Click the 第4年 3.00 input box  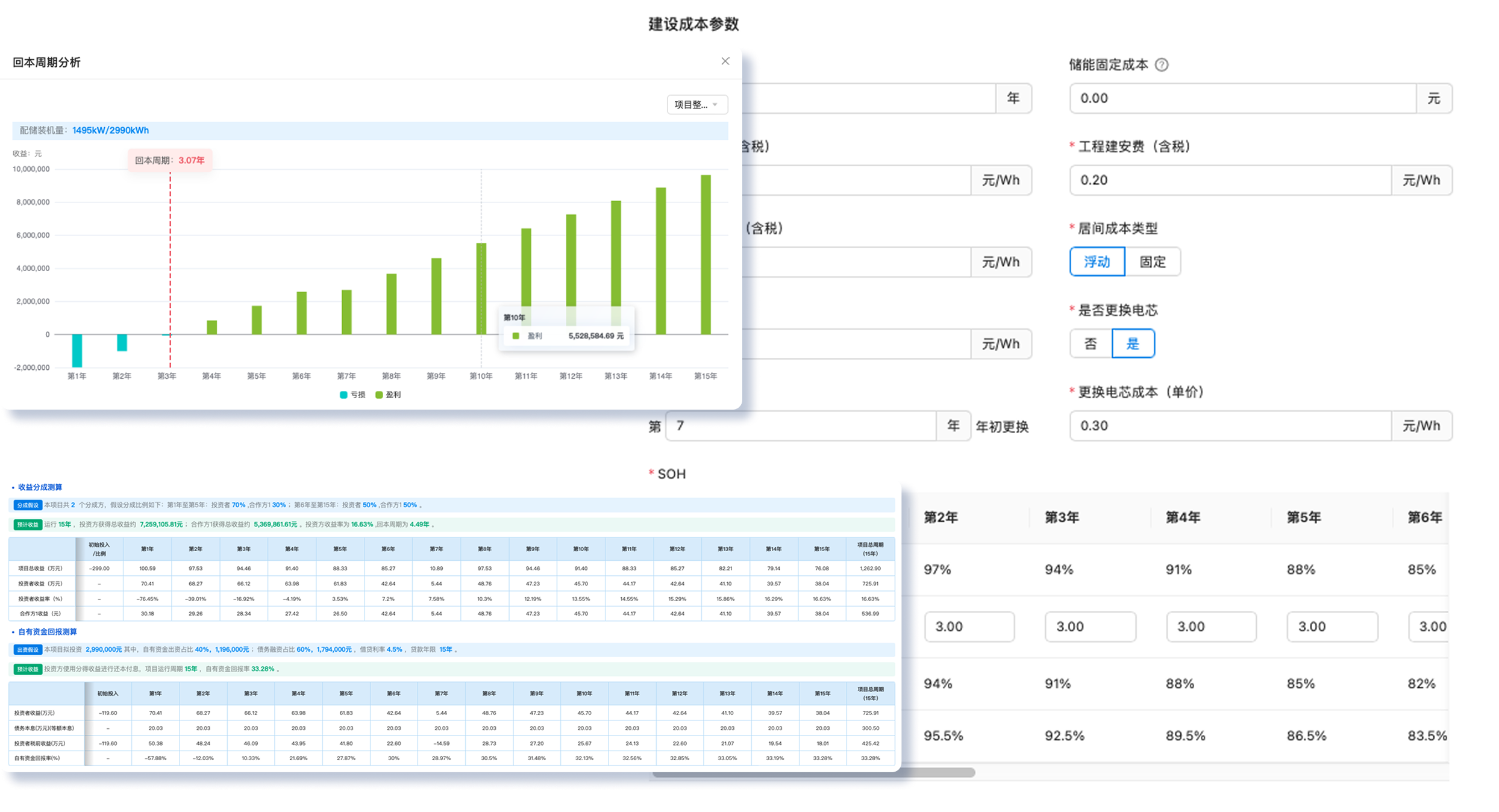point(1211,627)
